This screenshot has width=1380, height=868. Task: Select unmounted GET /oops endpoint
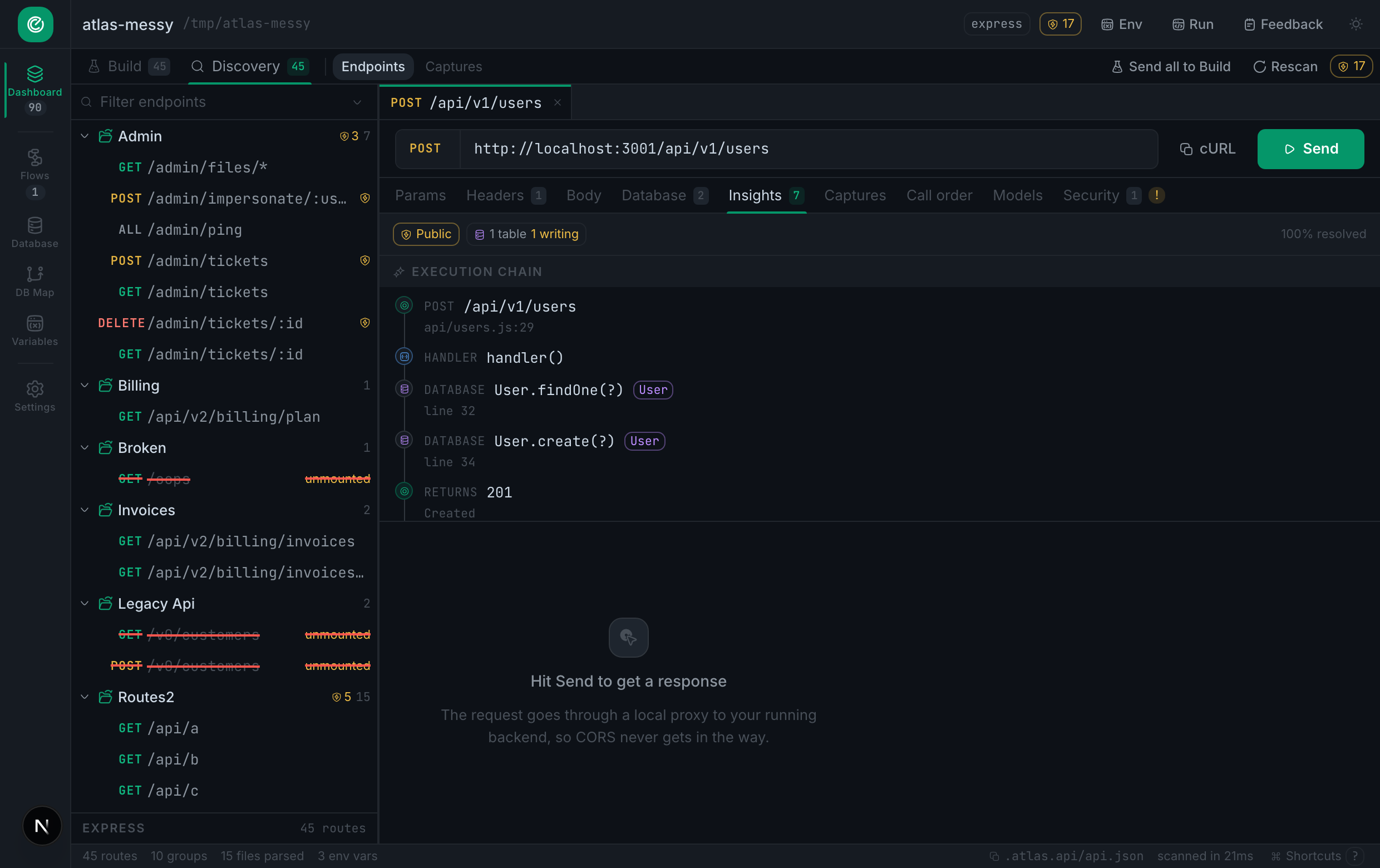pos(225,479)
